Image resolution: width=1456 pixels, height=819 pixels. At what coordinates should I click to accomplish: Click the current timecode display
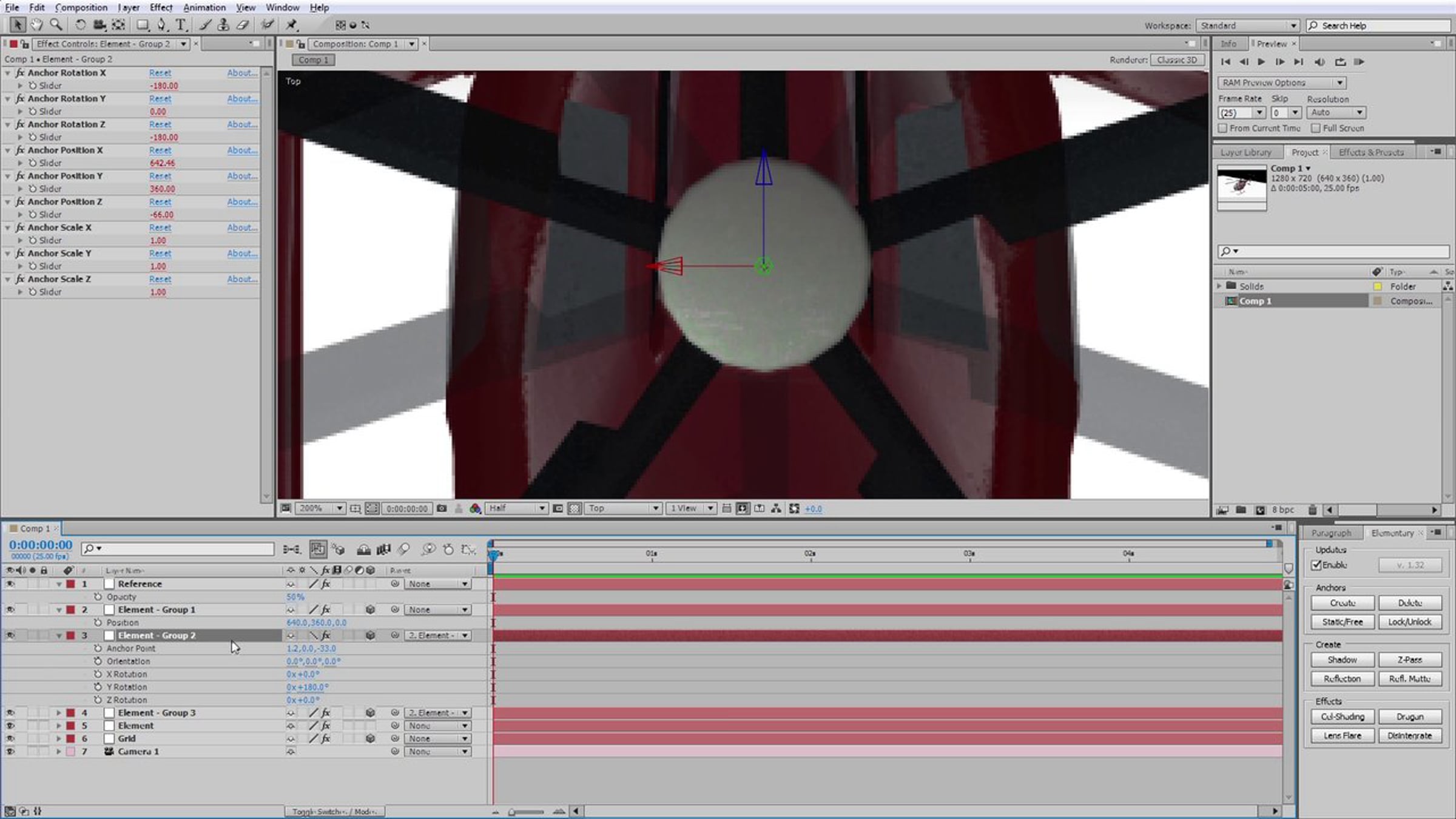tap(41, 545)
